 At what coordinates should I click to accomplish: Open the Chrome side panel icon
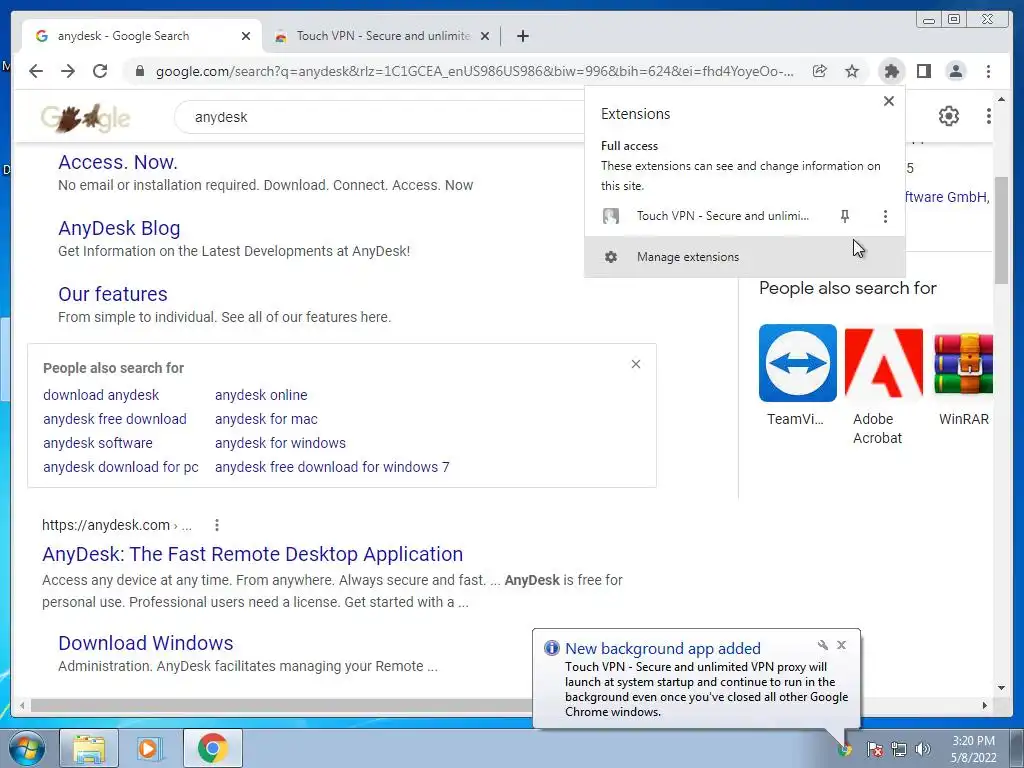[923, 71]
